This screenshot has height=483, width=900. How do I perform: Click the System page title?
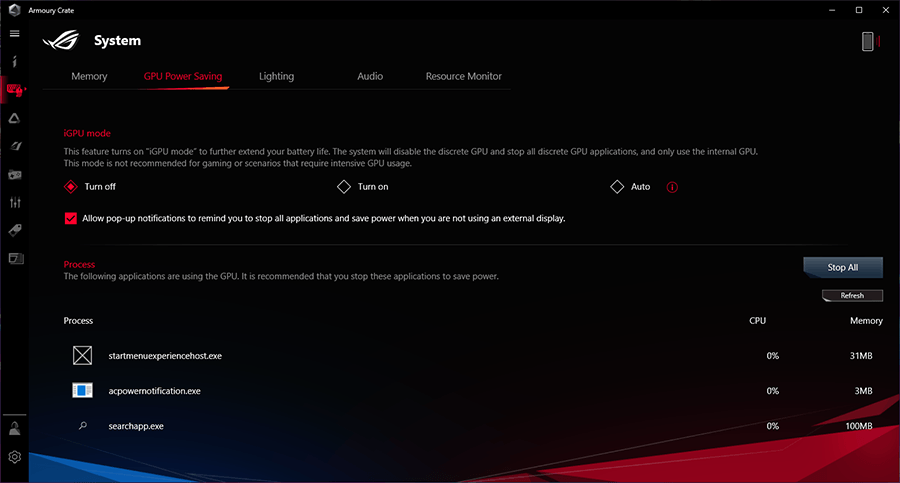[x=117, y=40]
